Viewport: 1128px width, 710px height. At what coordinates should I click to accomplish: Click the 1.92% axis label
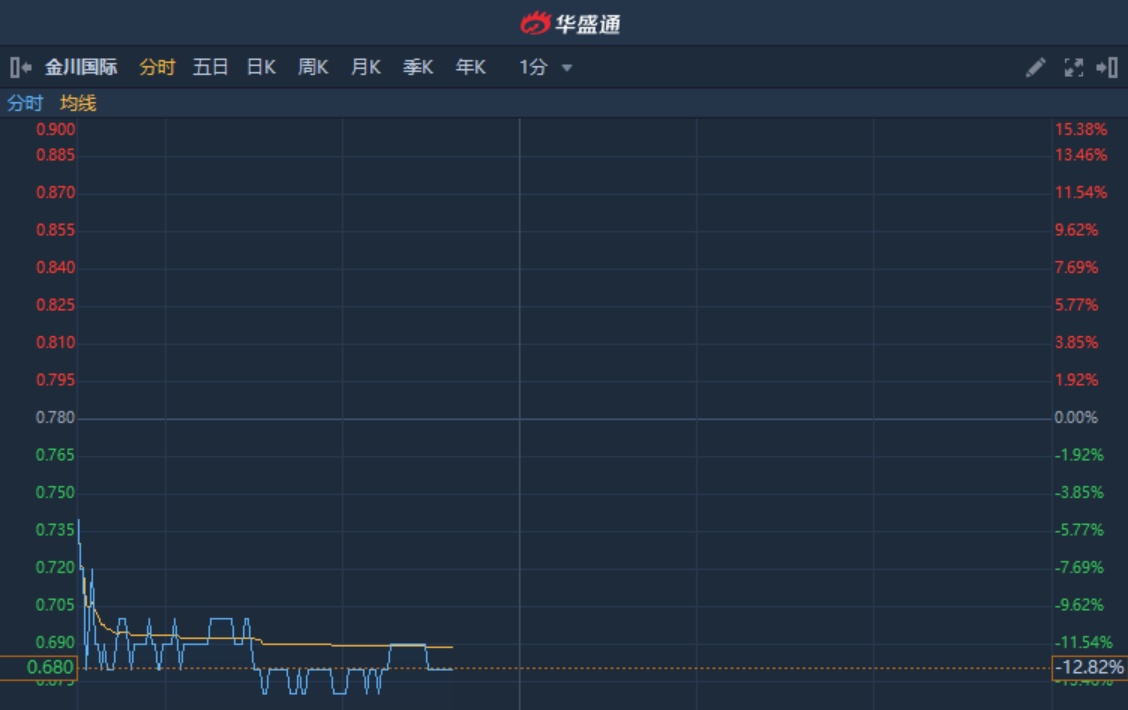point(1076,380)
